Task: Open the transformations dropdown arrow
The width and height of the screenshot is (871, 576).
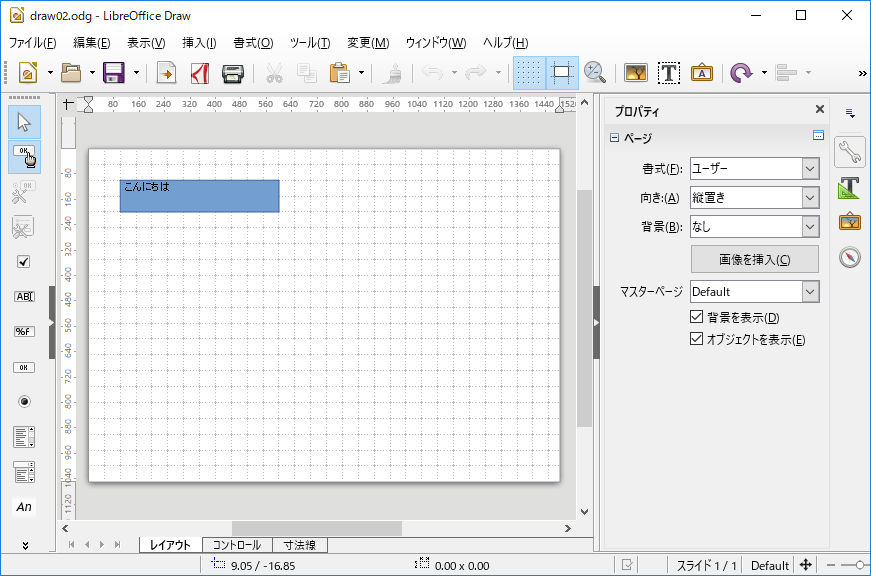Action: 764,73
